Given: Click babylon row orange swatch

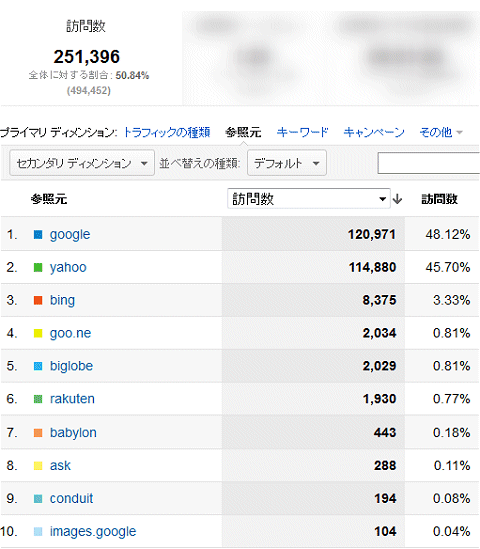Looking at the screenshot, I should click(x=38, y=433).
